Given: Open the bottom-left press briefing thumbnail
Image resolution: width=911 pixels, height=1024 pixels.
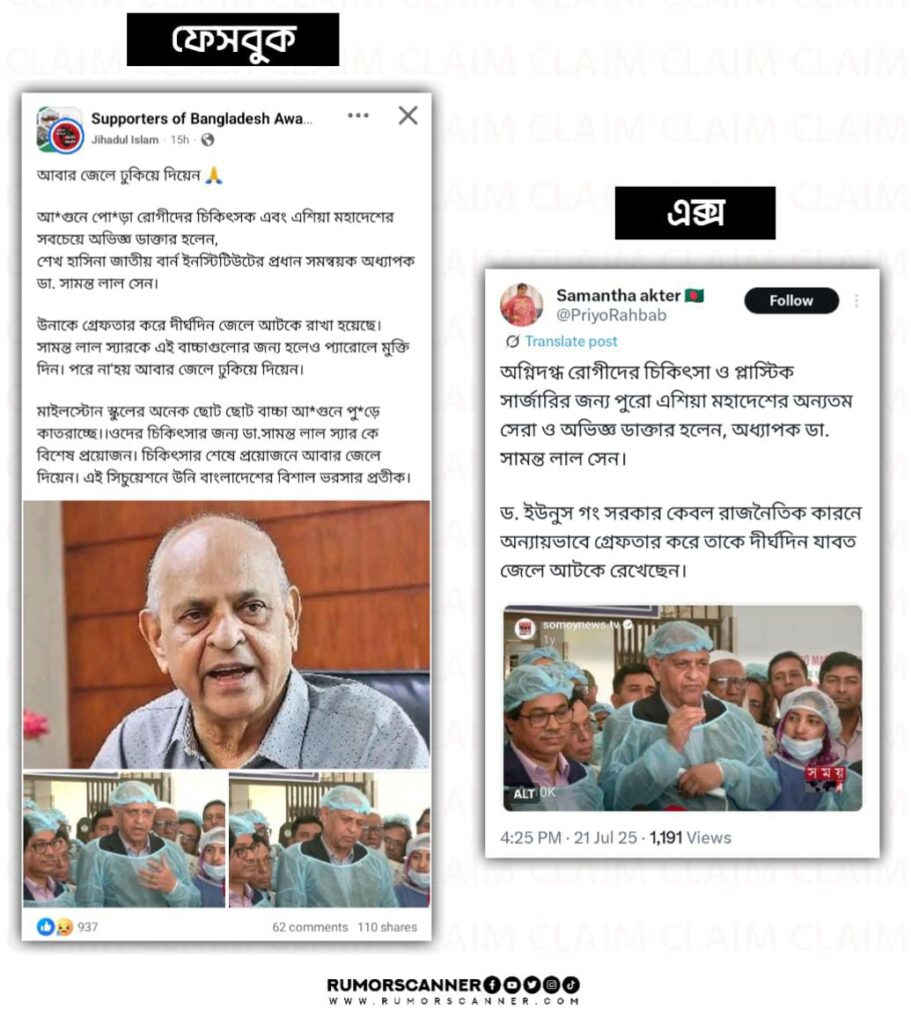Looking at the screenshot, I should pyautogui.click(x=124, y=840).
